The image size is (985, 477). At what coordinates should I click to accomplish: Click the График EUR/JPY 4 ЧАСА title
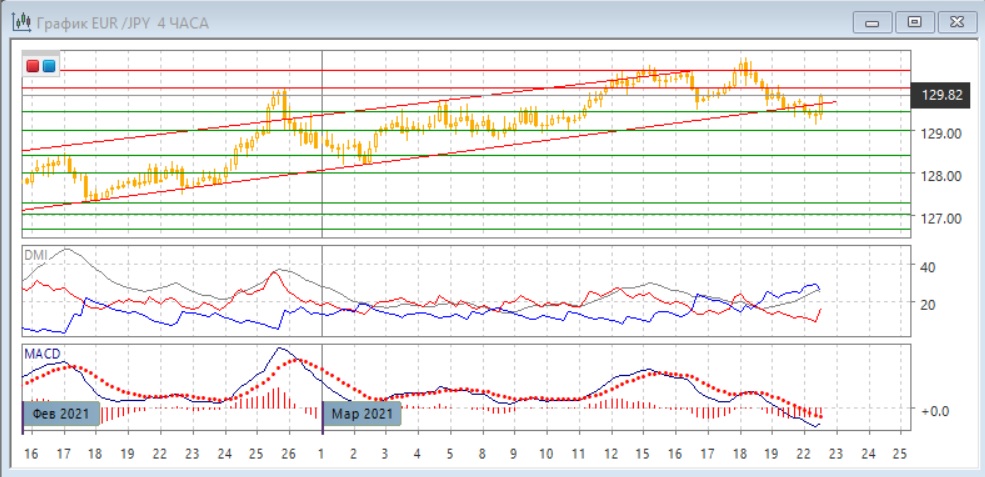(x=122, y=23)
